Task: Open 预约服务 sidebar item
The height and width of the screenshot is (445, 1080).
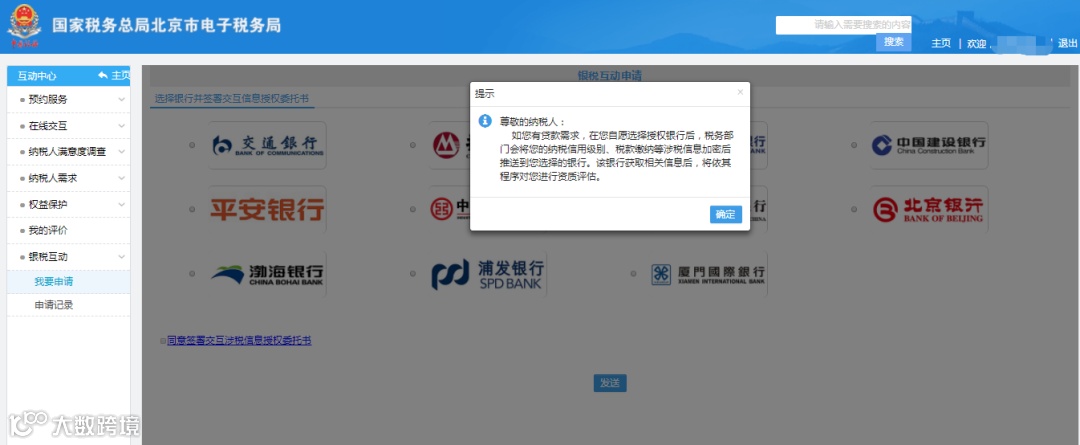Action: [x=68, y=99]
